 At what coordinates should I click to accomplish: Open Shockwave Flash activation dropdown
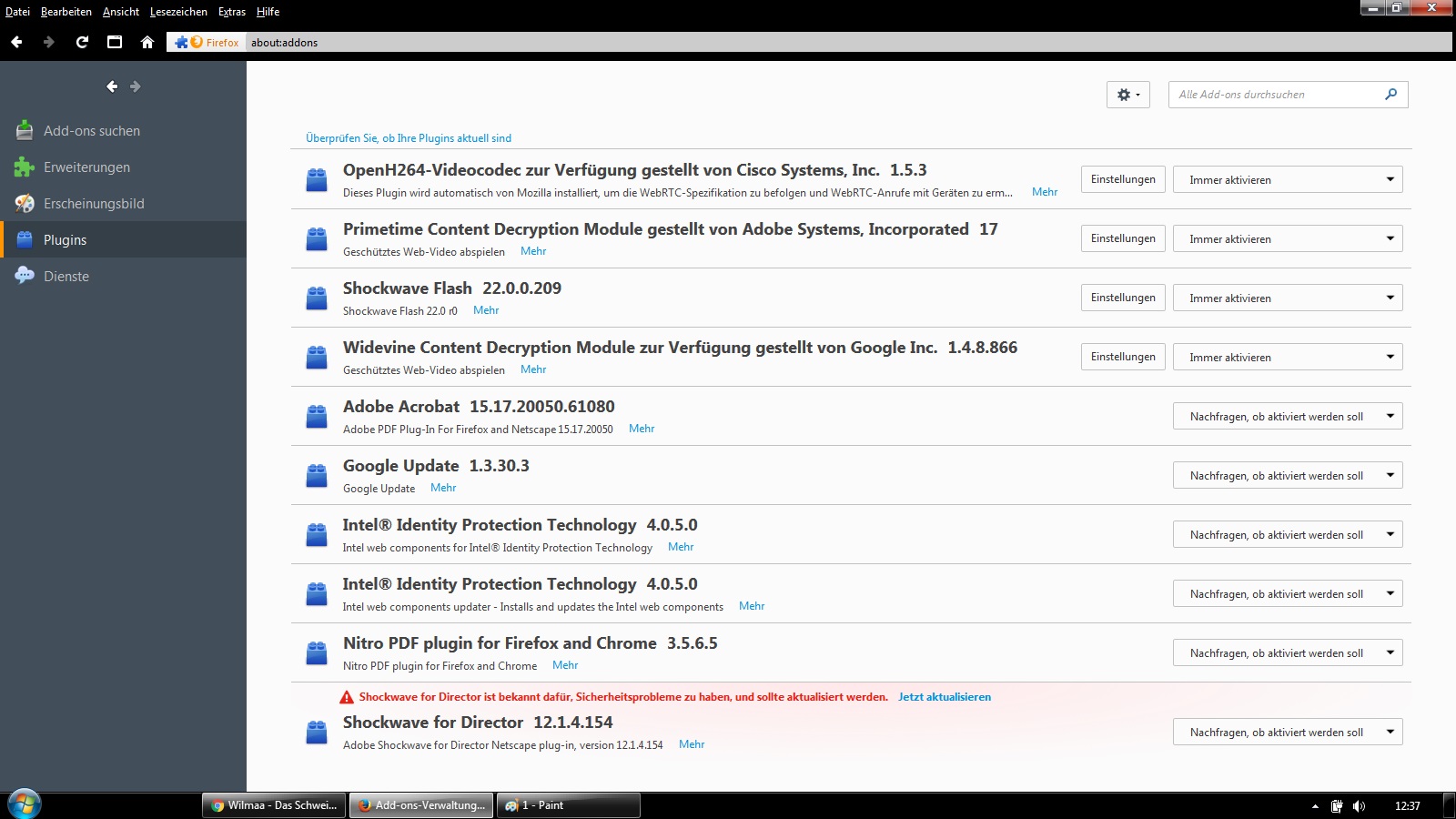1288,298
